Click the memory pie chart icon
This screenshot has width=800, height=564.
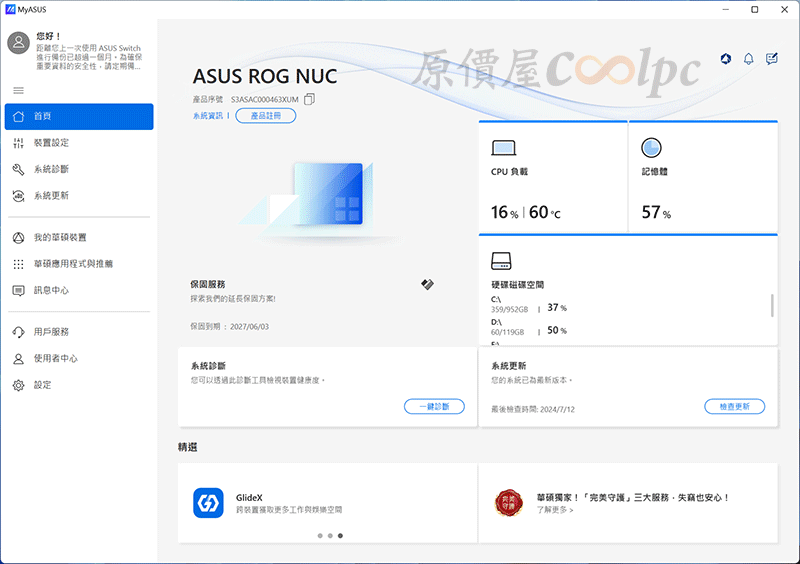652,148
